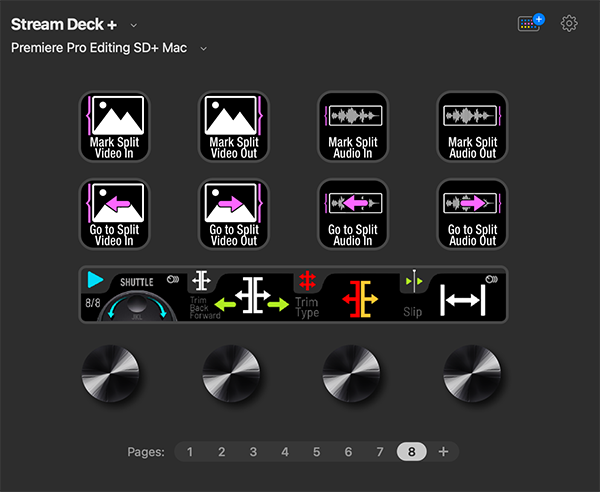Click the Go to Split Video Out key
The height and width of the screenshot is (492, 600).
click(x=234, y=214)
